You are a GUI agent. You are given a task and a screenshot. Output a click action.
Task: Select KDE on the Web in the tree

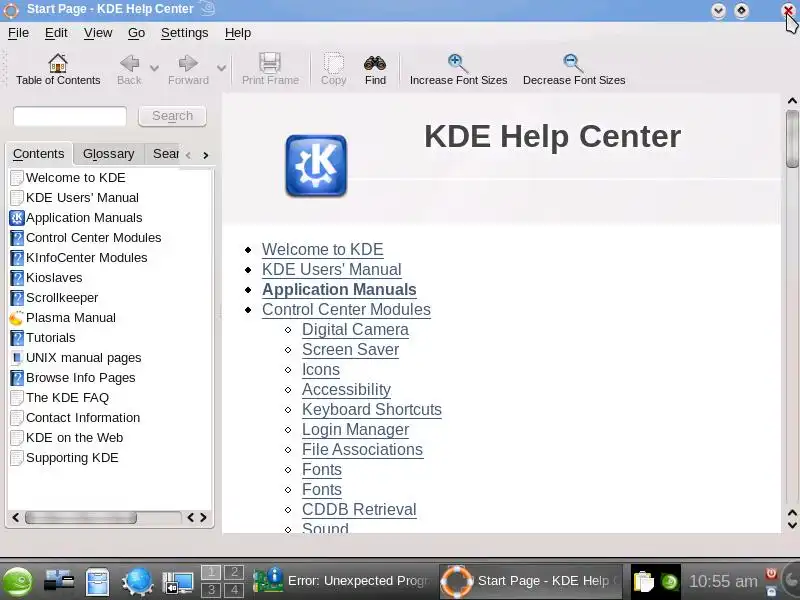pos(74,438)
